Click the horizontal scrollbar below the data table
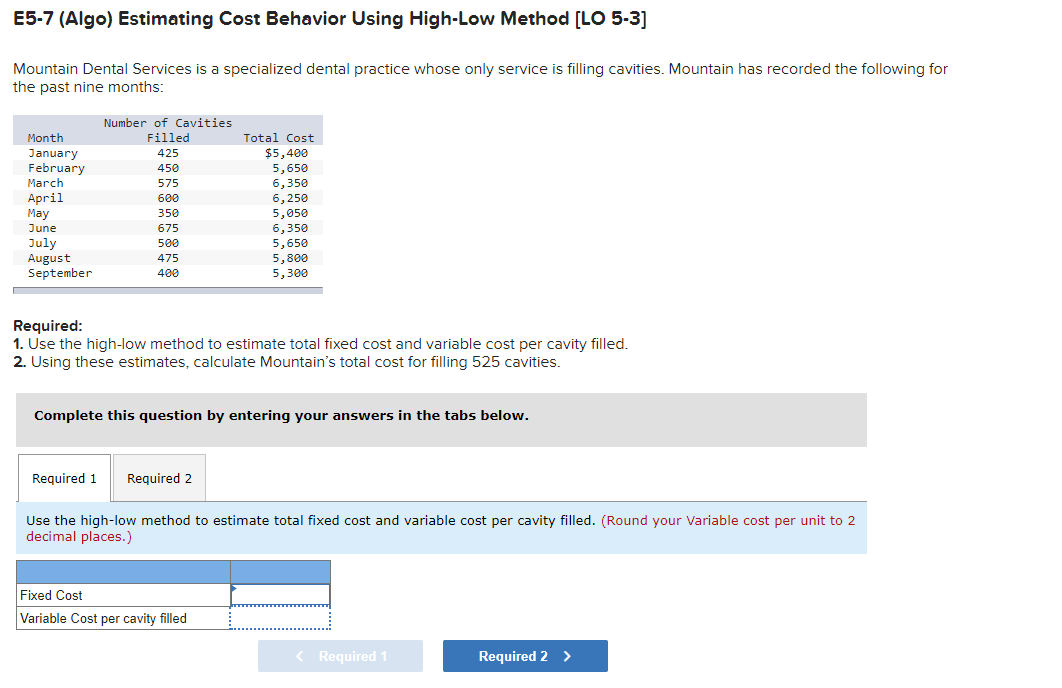This screenshot has width=1062, height=688. pyautogui.click(x=167, y=289)
